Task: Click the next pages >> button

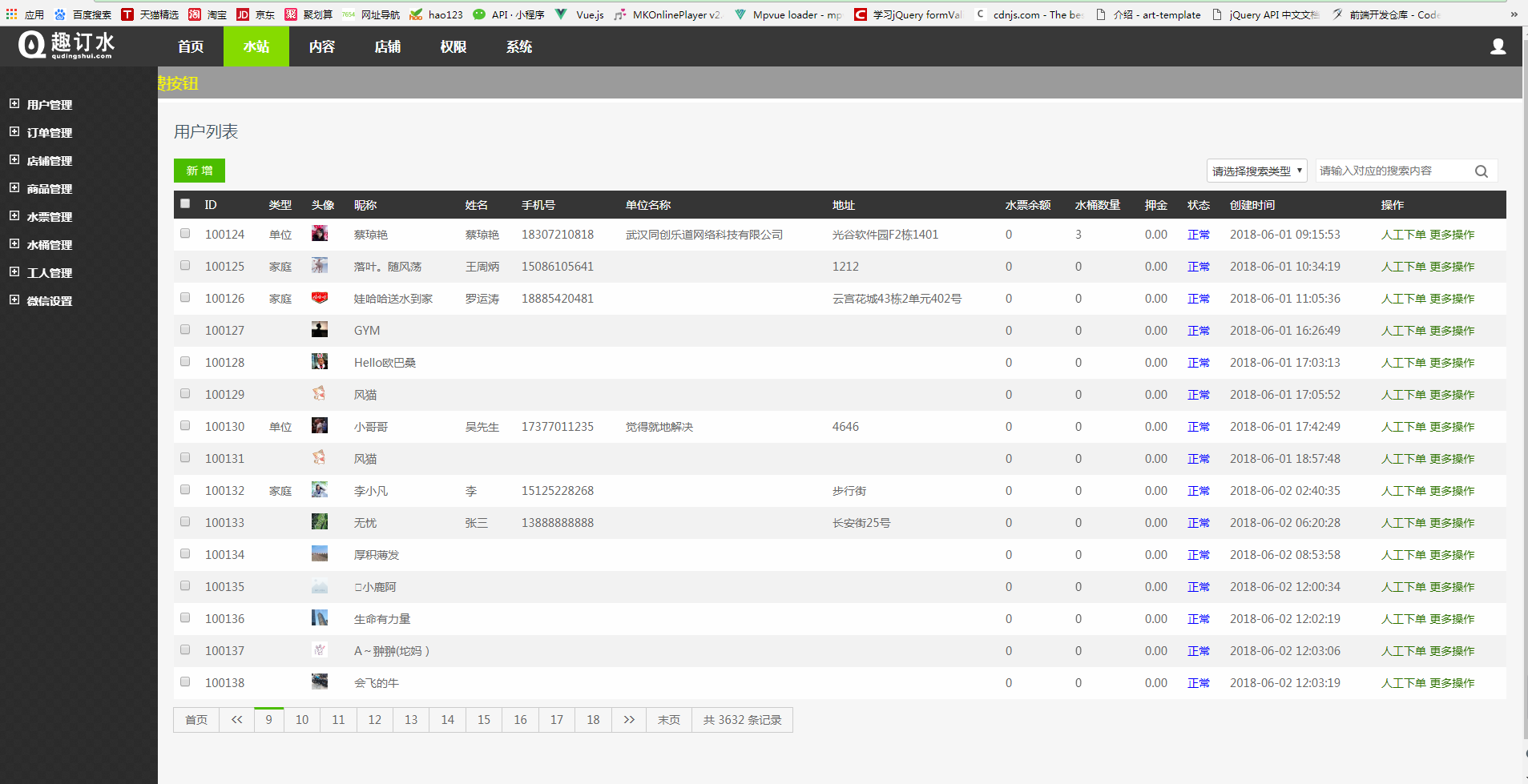Action: click(629, 720)
